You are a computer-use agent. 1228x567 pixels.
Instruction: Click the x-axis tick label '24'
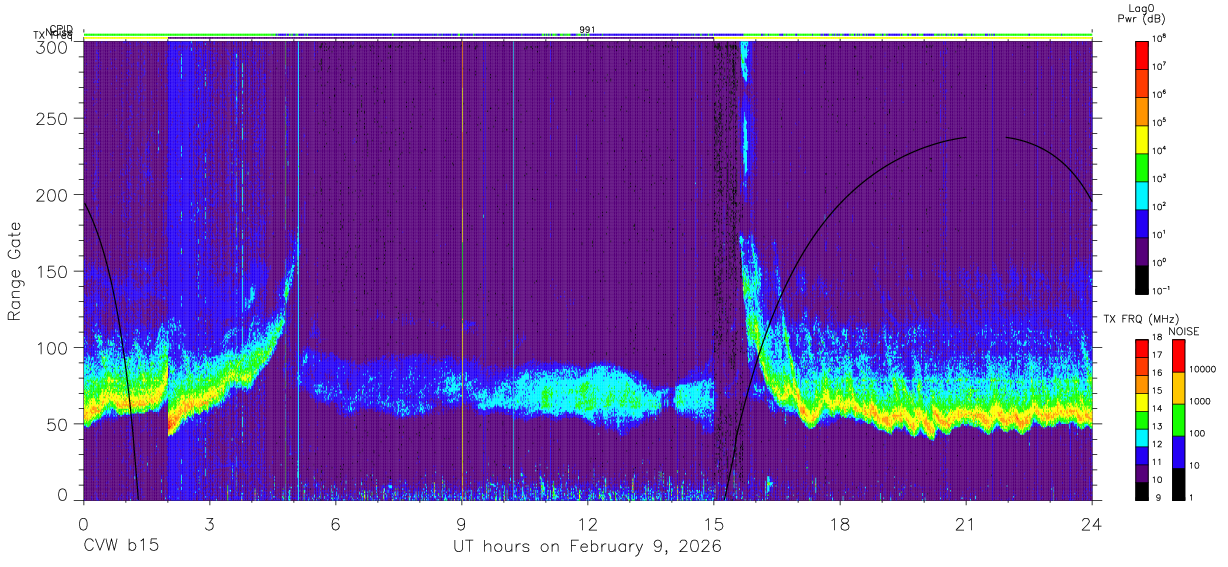pyautogui.click(x=1092, y=524)
